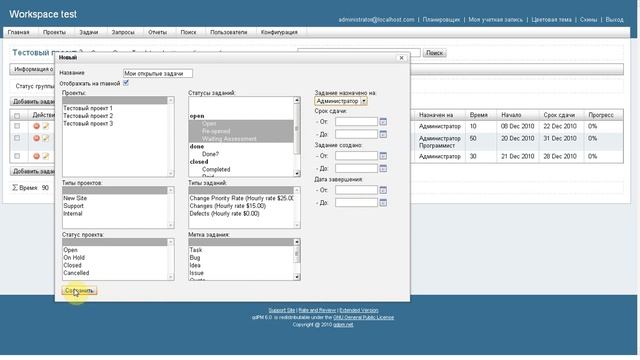Open 'GNU General Public License' link
This screenshot has width=640, height=360.
(x=363, y=318)
